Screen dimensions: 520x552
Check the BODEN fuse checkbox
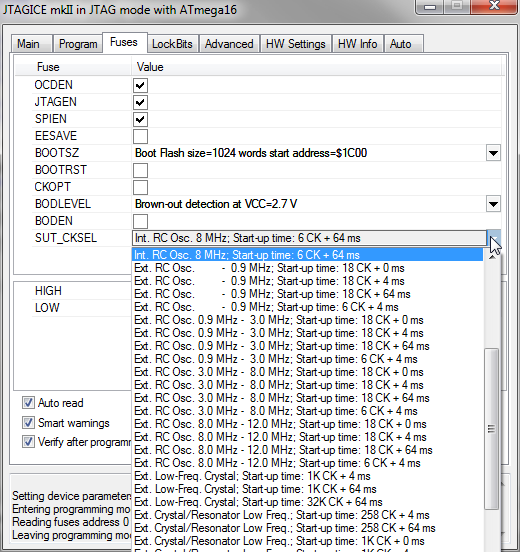[140, 221]
